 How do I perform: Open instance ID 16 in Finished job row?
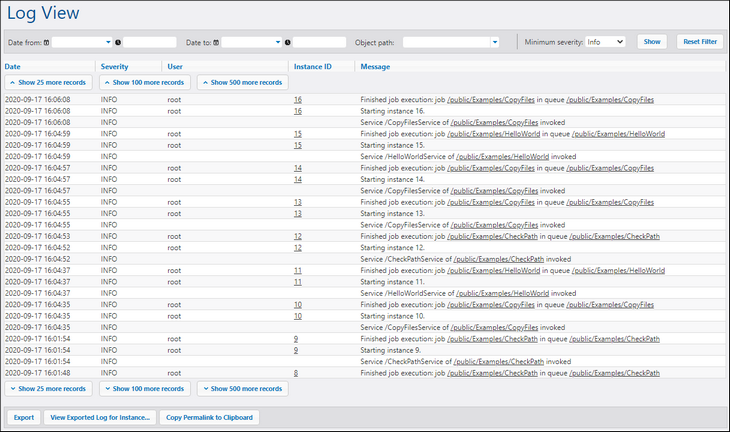coord(298,100)
